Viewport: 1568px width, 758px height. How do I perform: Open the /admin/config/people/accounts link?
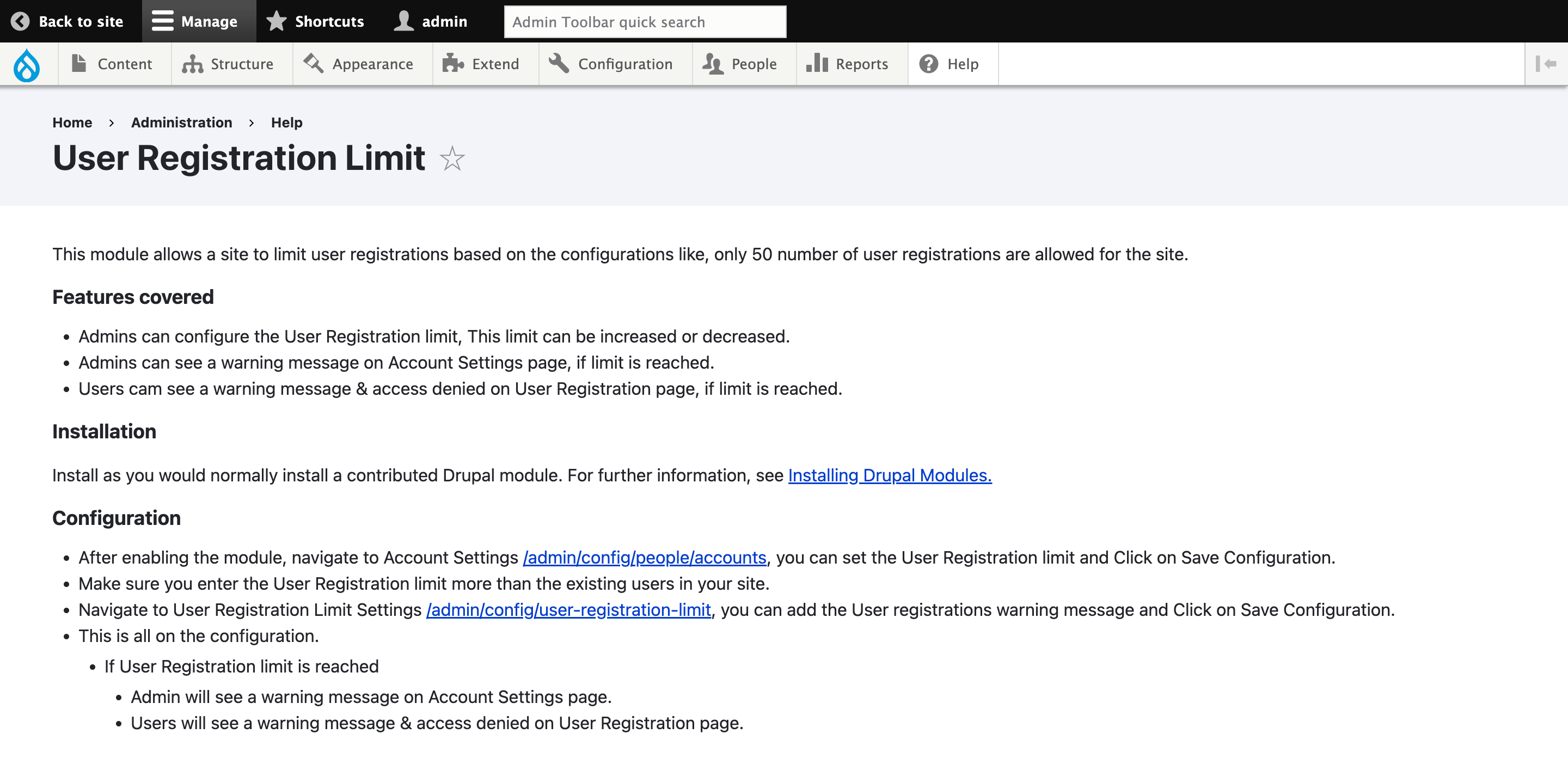(644, 557)
